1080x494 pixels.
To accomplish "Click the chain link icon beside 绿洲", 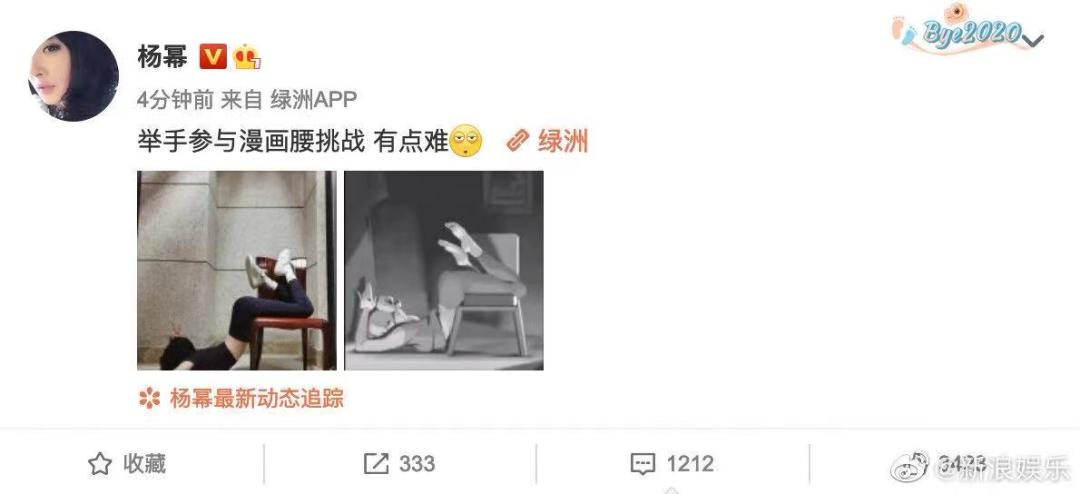I will (x=517, y=141).
